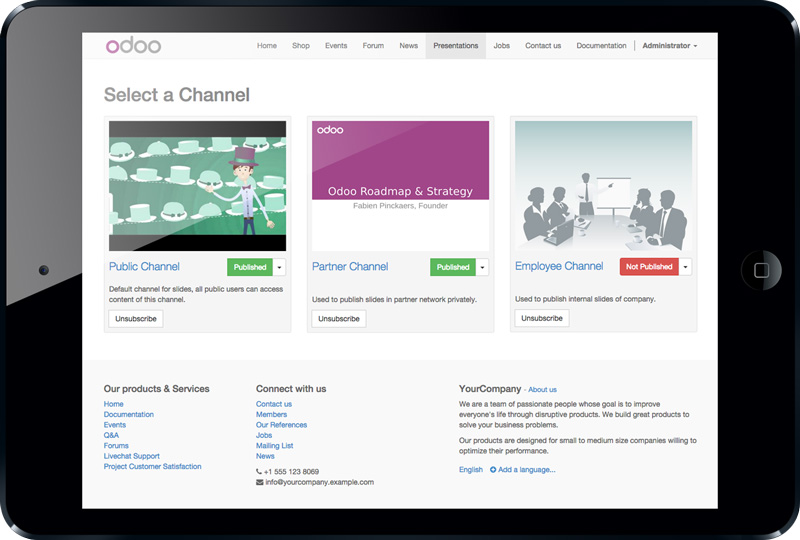The width and height of the screenshot is (800, 540).
Task: Unsubscribe from the Public Channel
Action: 136,318
